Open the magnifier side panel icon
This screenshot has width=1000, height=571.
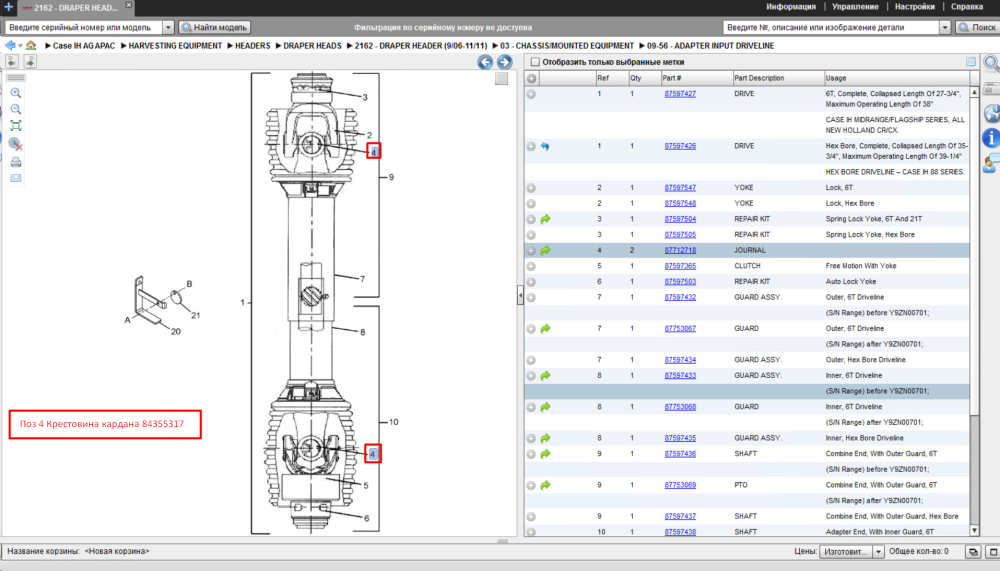991,63
